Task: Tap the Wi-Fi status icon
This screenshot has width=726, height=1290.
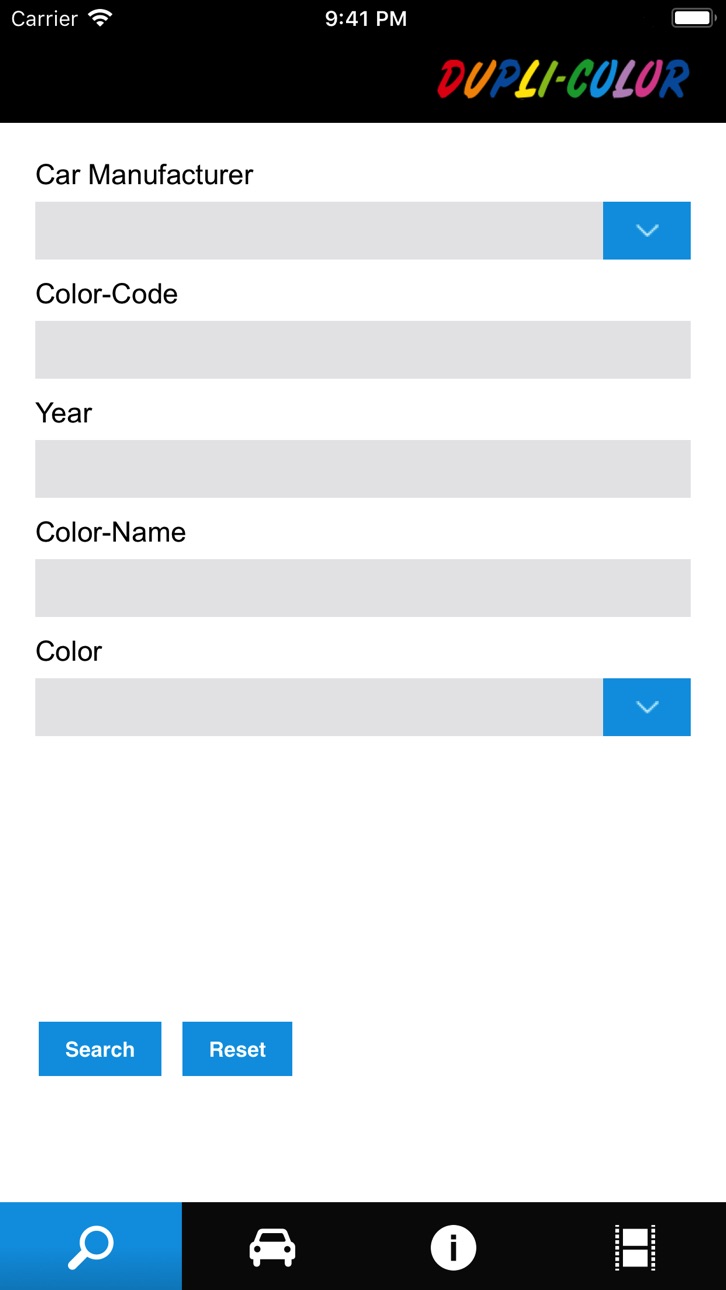Action: [x=100, y=18]
